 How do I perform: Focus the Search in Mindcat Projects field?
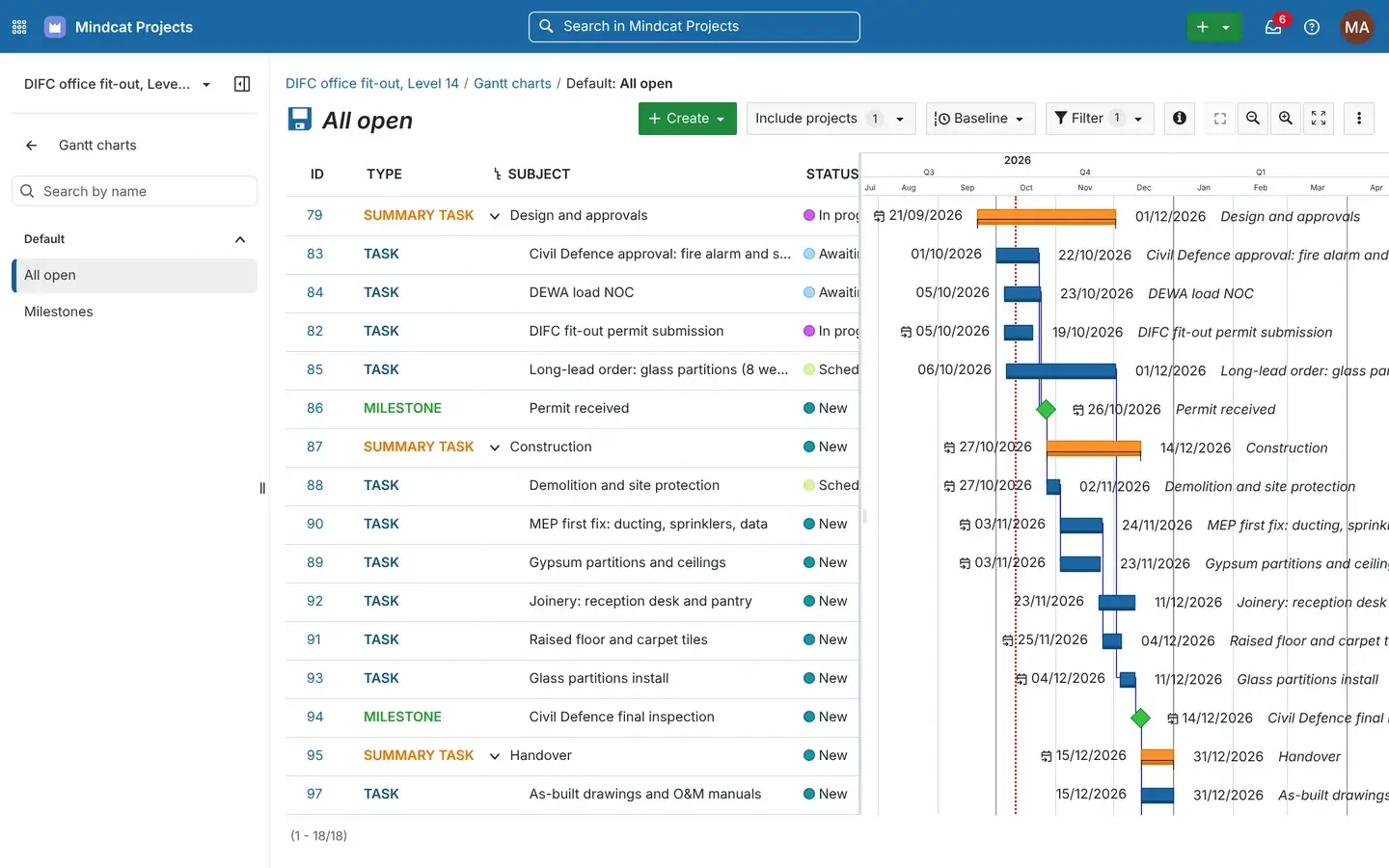694,27
